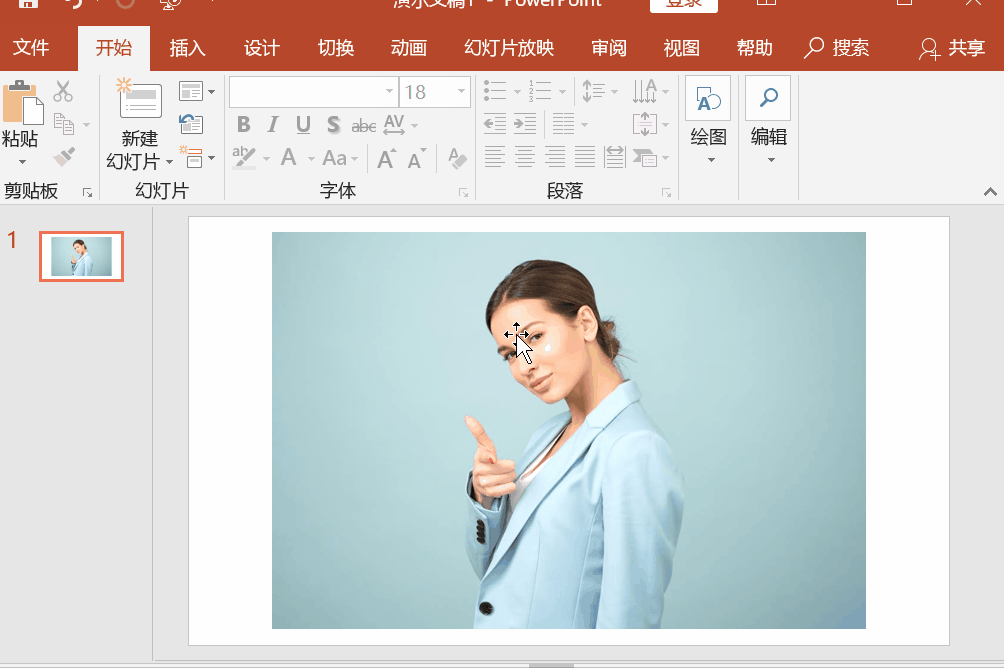Click the Share button

click(952, 48)
